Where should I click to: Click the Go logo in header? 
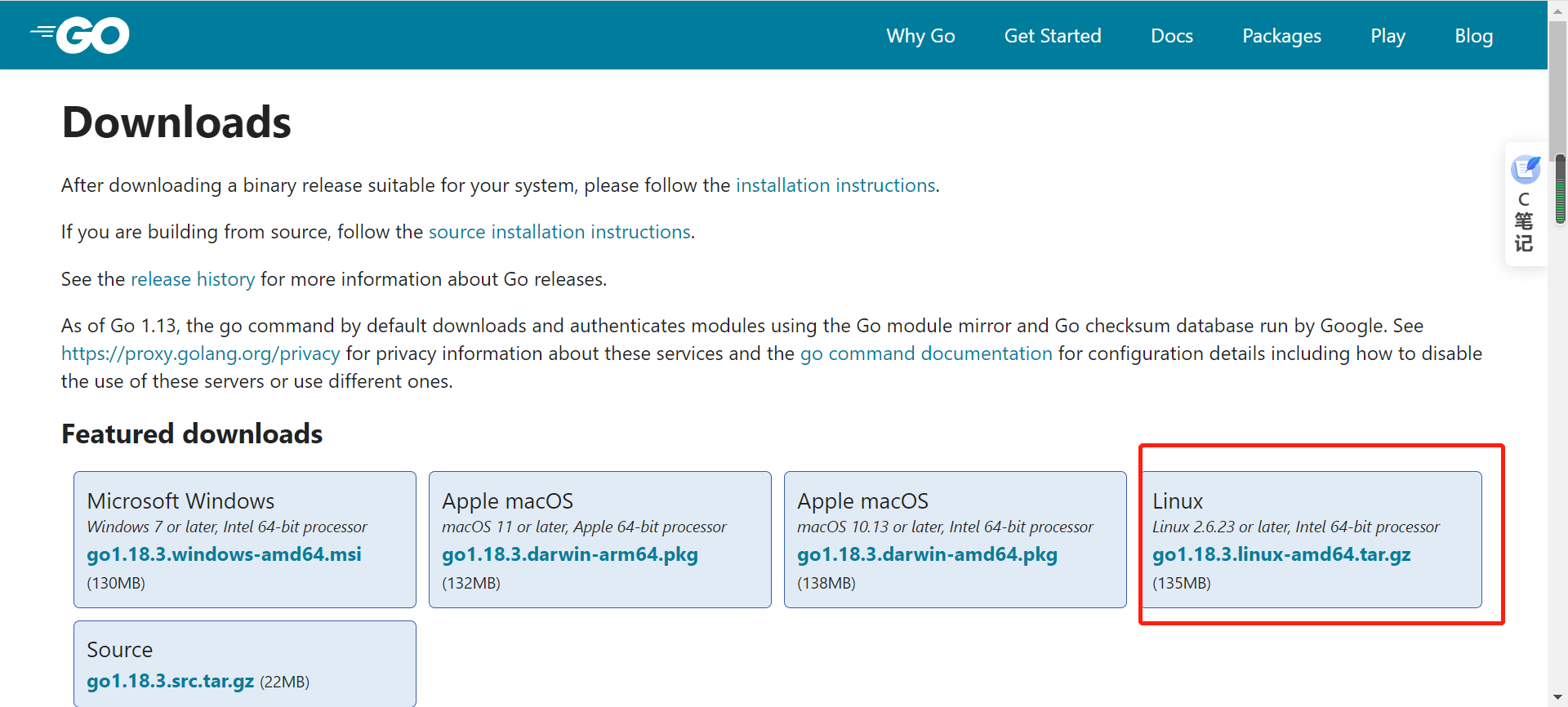[x=81, y=35]
